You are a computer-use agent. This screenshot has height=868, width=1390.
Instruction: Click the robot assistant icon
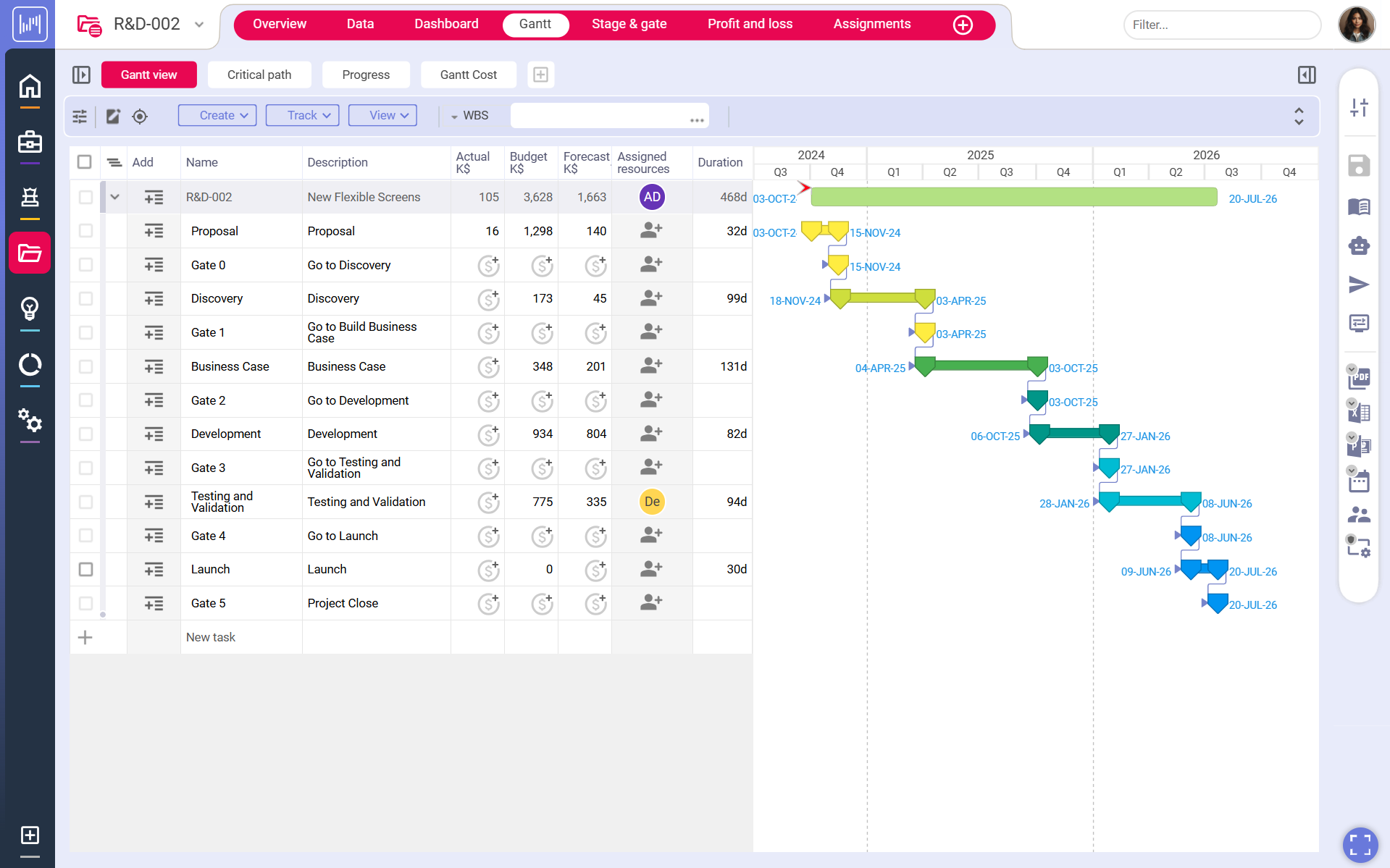pos(1359,246)
